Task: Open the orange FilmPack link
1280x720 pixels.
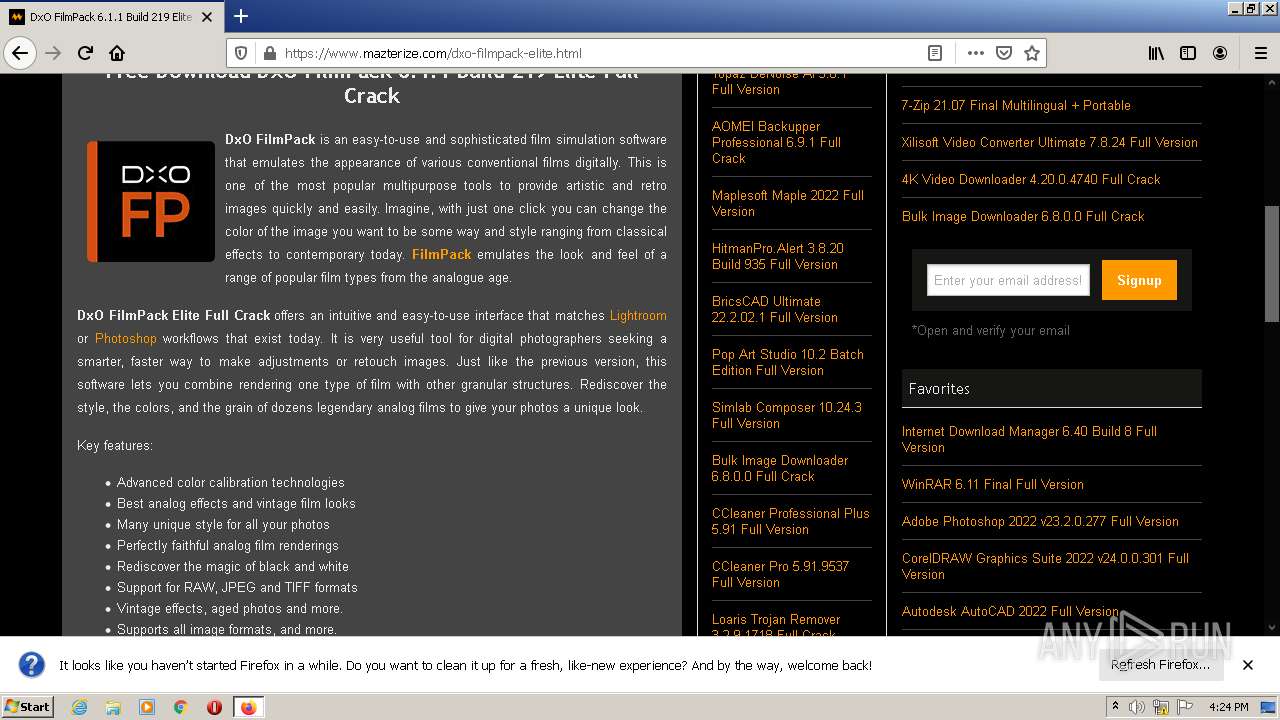Action: (441, 254)
